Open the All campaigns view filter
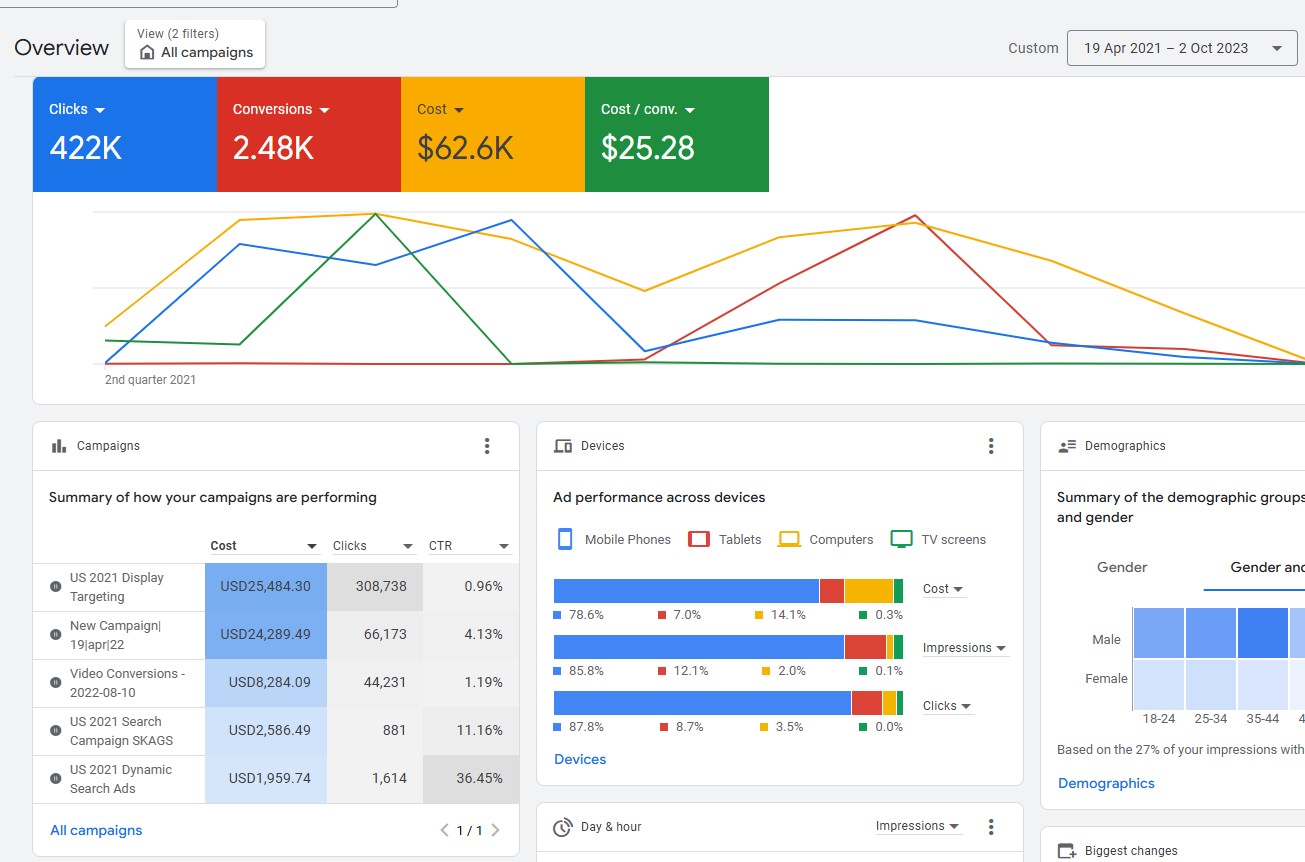Screen dimensions: 1305x862 click(196, 45)
